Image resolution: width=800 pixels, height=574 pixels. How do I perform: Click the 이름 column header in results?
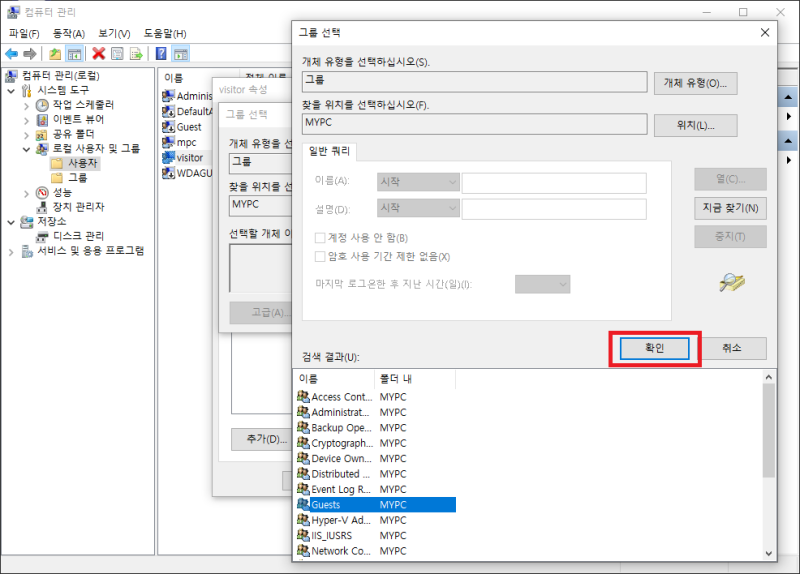tap(334, 379)
